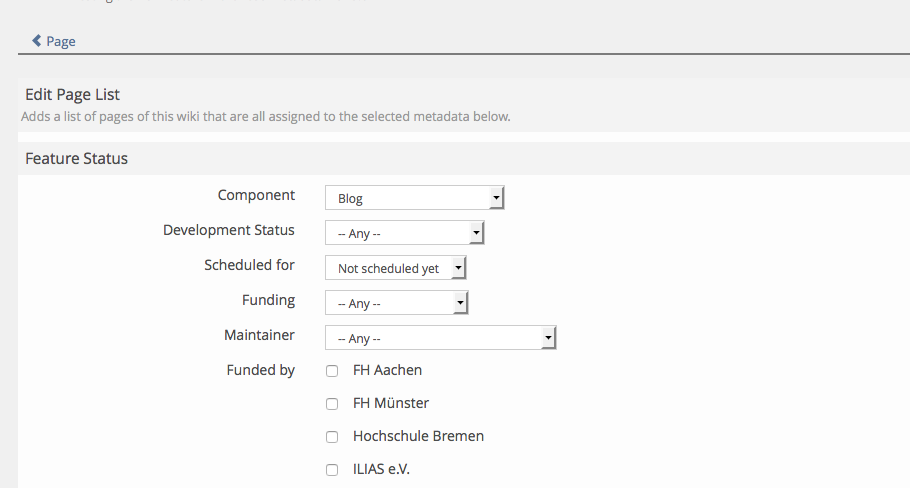Click the Feature Status section header

tap(76, 158)
